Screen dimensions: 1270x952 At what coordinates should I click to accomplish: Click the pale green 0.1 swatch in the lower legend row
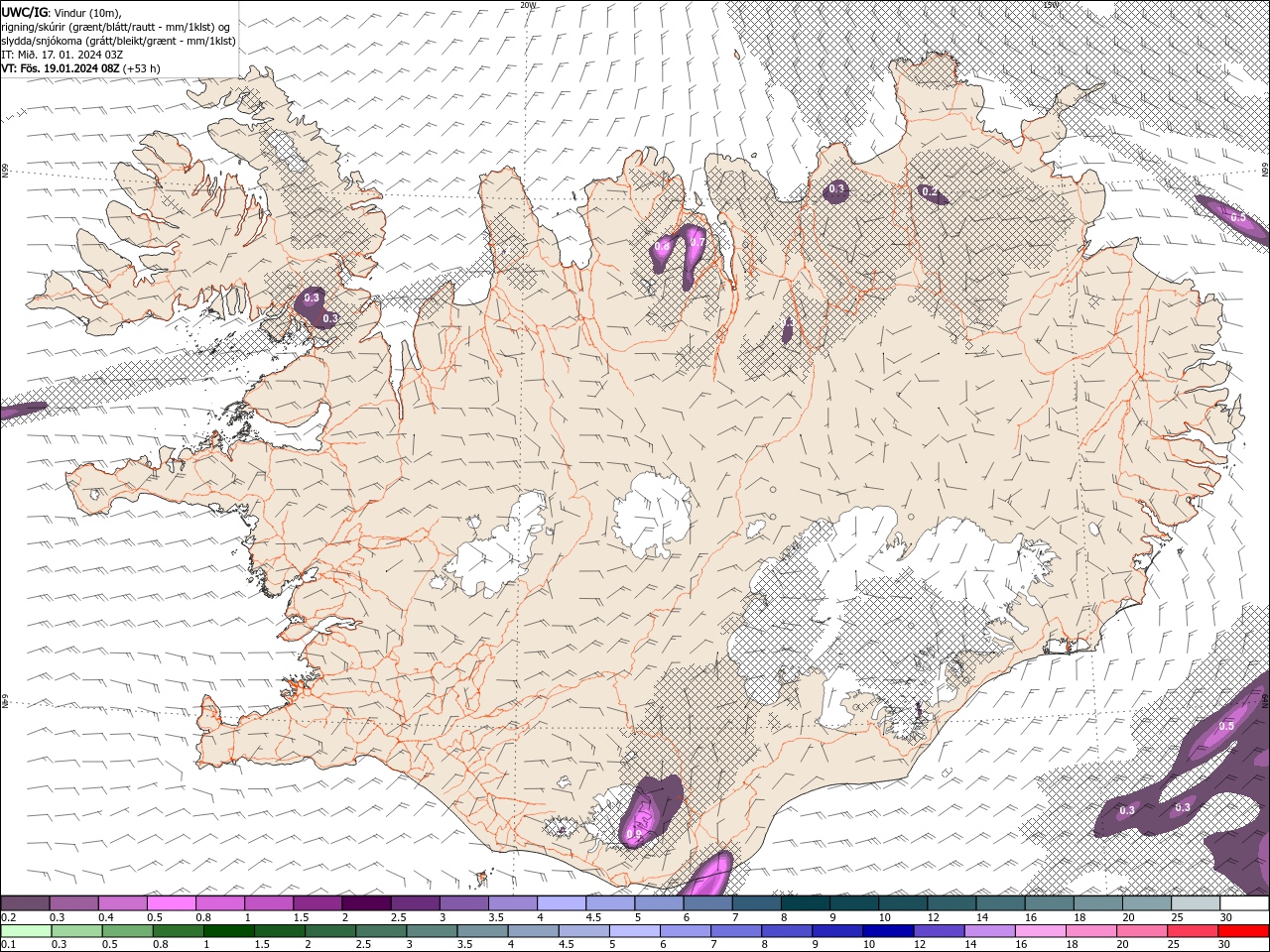[x=26, y=931]
